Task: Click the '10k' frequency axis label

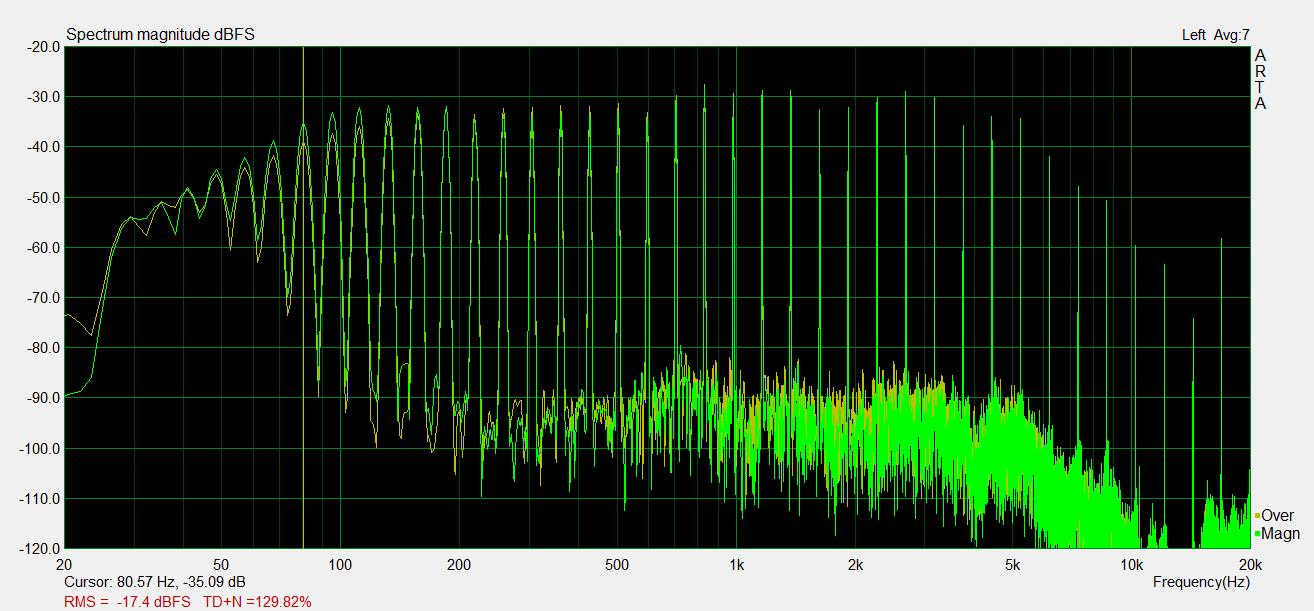Action: pyautogui.click(x=1131, y=564)
